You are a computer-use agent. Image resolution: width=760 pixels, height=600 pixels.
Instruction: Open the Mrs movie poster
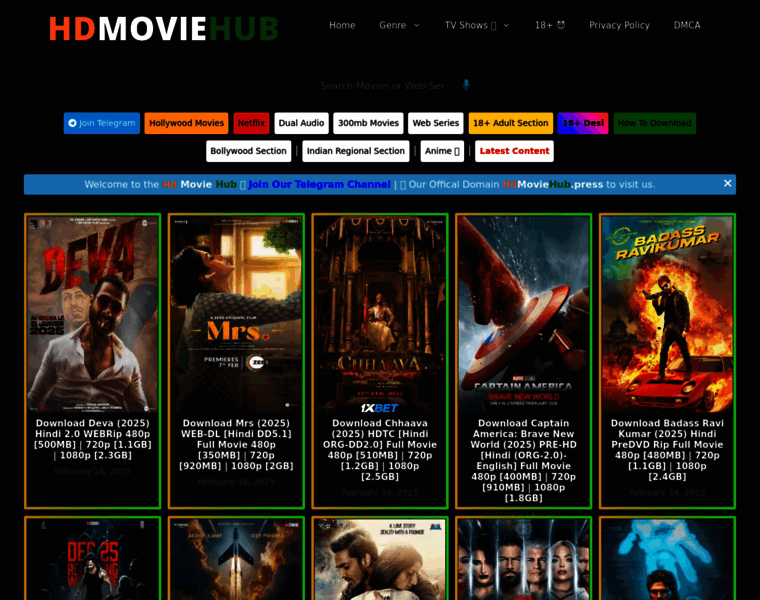point(236,315)
